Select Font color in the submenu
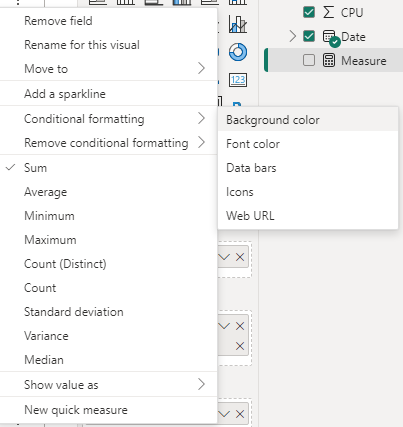 click(x=308, y=144)
